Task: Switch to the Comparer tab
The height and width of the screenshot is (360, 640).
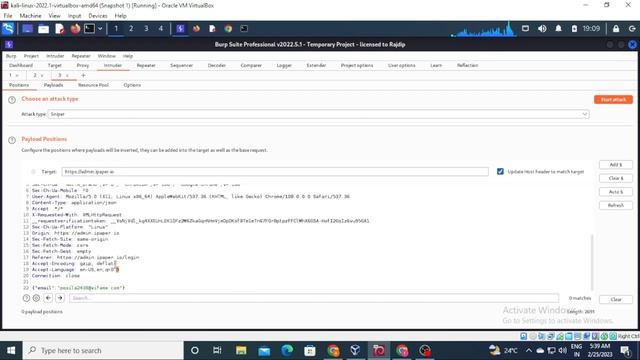Action: pyautogui.click(x=251, y=65)
